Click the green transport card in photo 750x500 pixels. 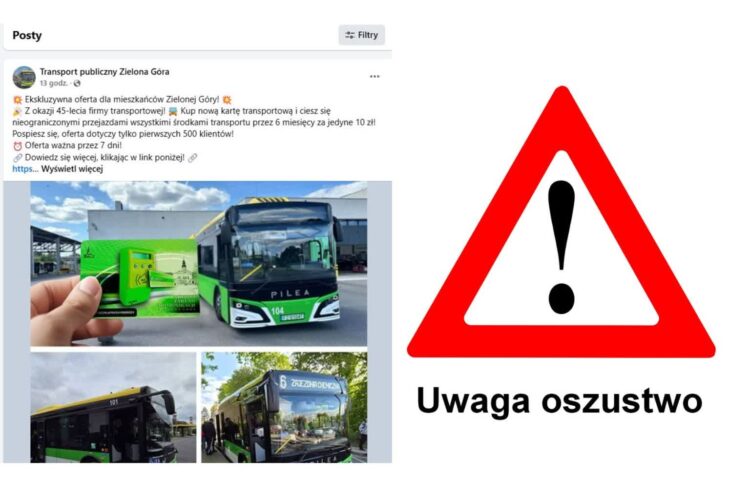click(x=140, y=278)
